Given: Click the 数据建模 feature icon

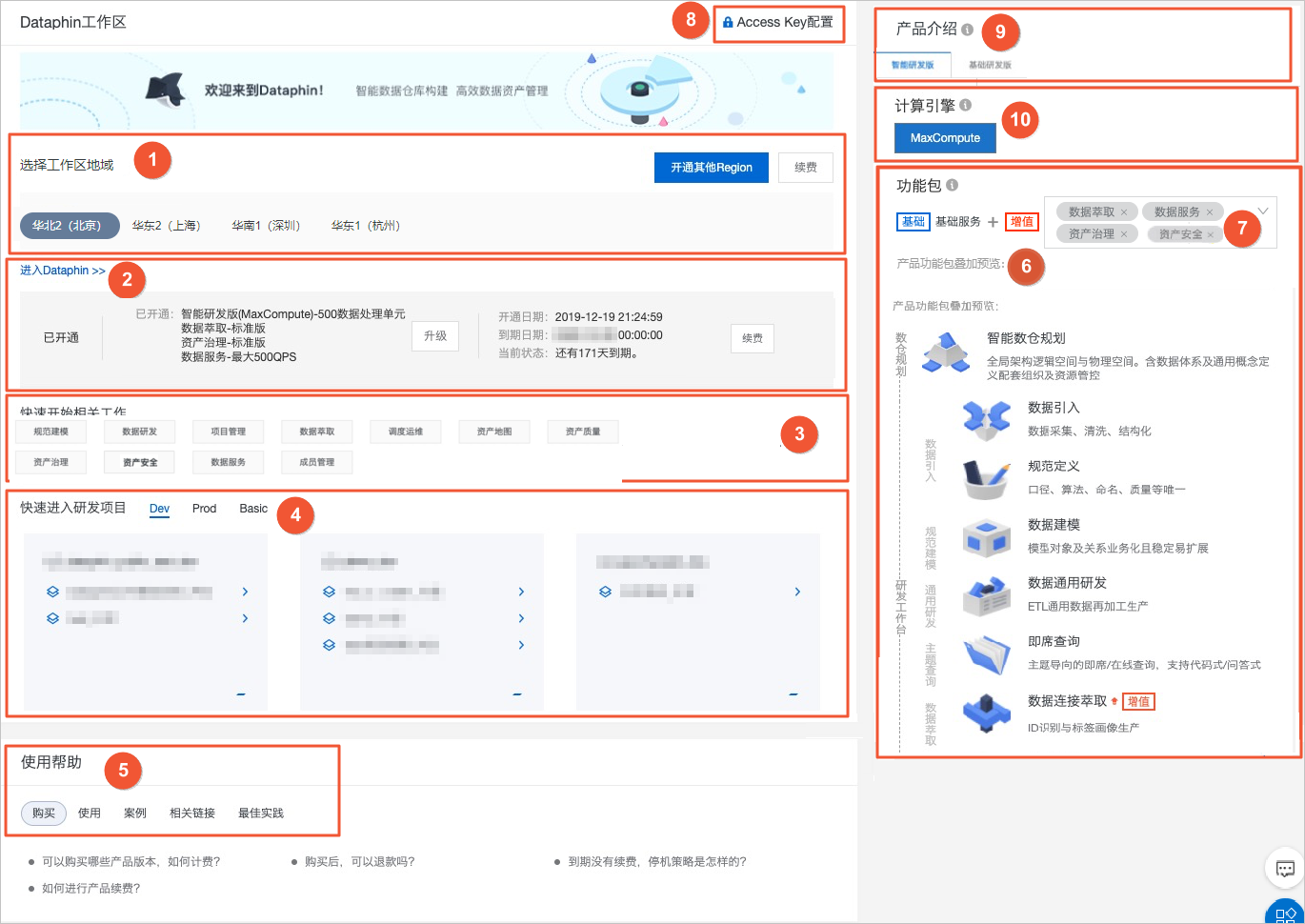Looking at the screenshot, I should coord(986,537).
